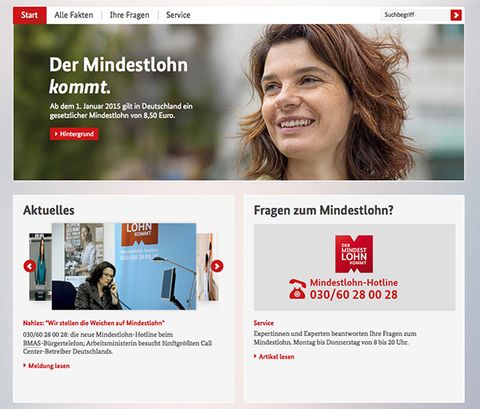Show the previous Aktuelles carousel slide
The width and height of the screenshot is (480, 409).
(30, 266)
